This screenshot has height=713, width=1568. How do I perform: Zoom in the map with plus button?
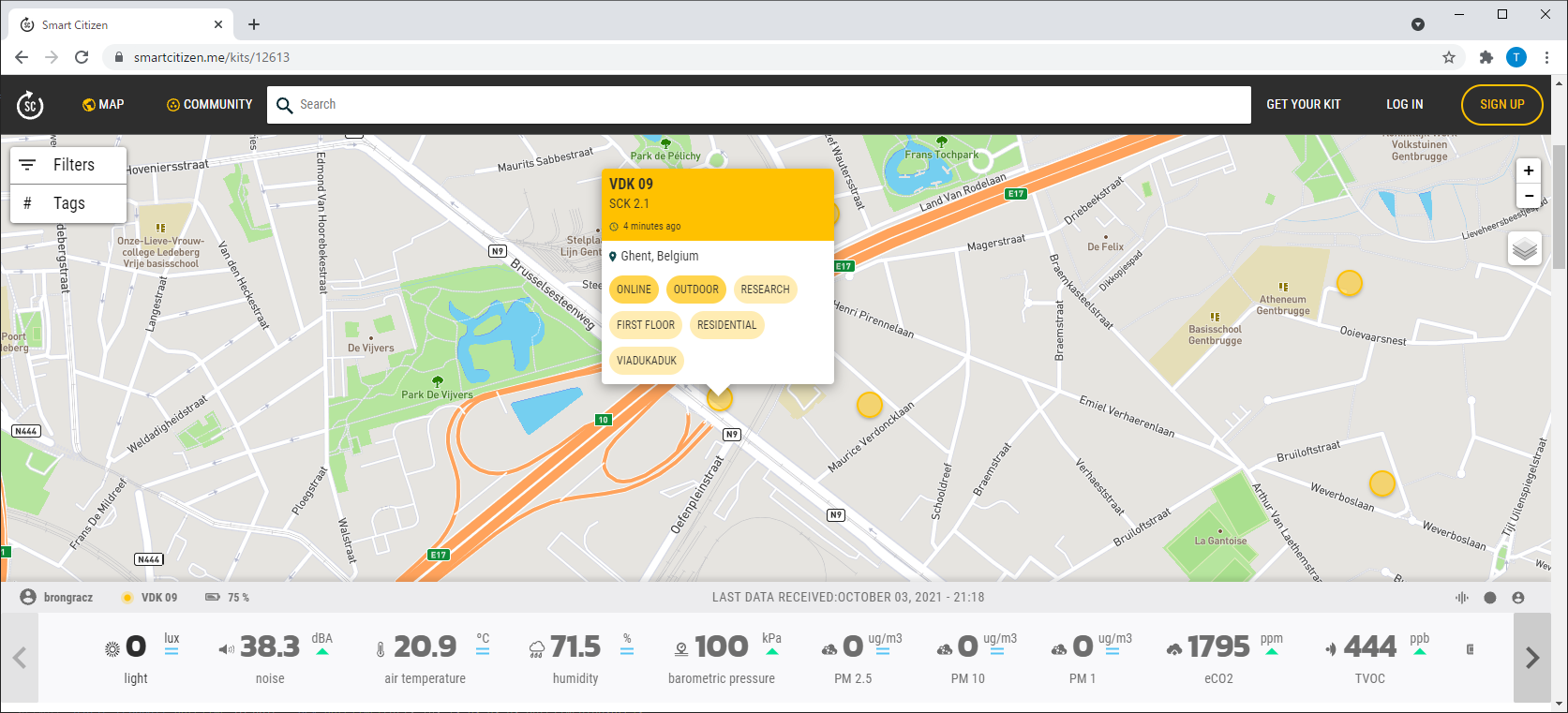coord(1529,171)
